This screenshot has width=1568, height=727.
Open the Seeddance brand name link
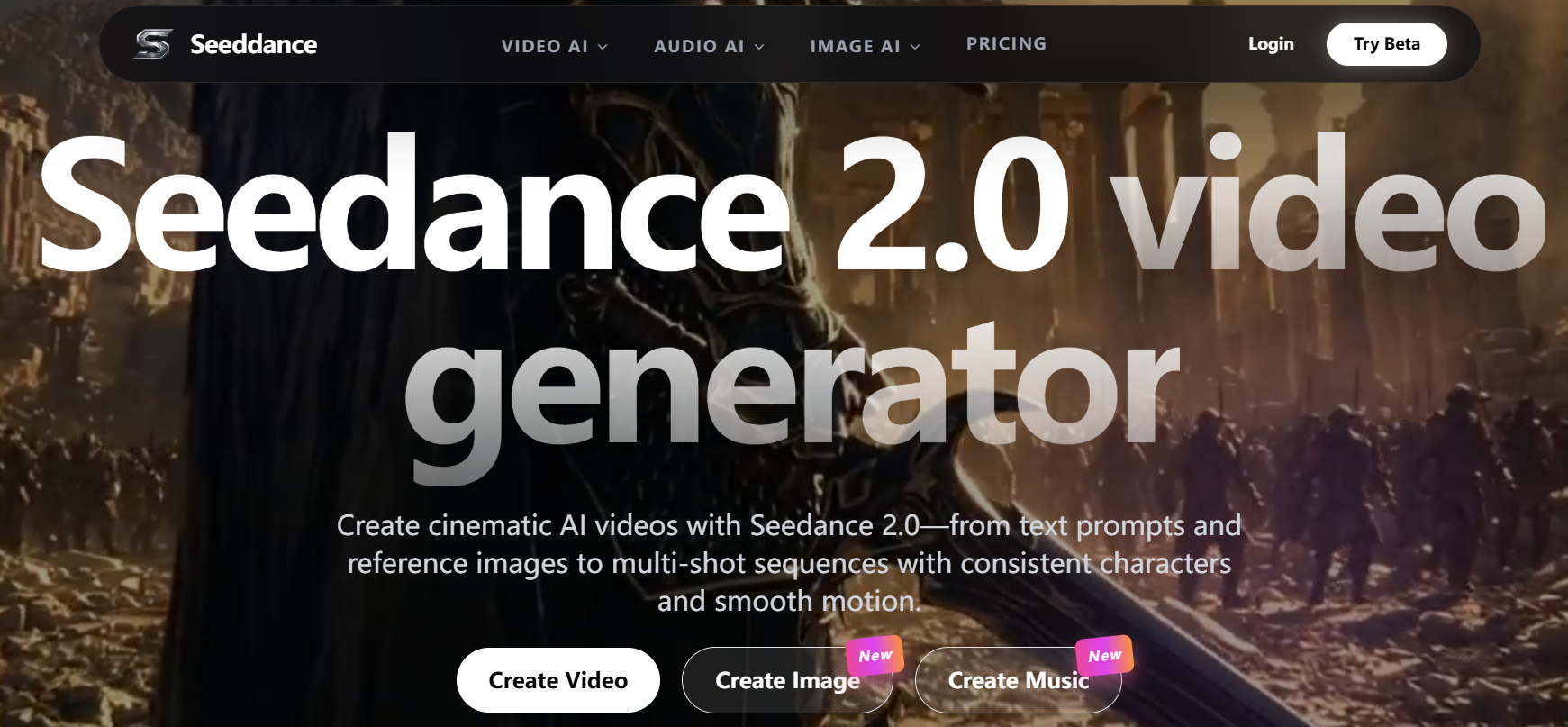pyautogui.click(x=253, y=44)
